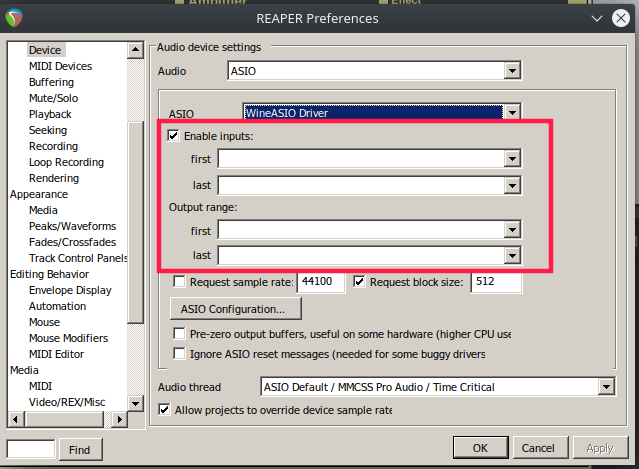Viewport: 639px width, 469px height.
Task: Open MIDI under the Media category
Action: tap(40, 386)
